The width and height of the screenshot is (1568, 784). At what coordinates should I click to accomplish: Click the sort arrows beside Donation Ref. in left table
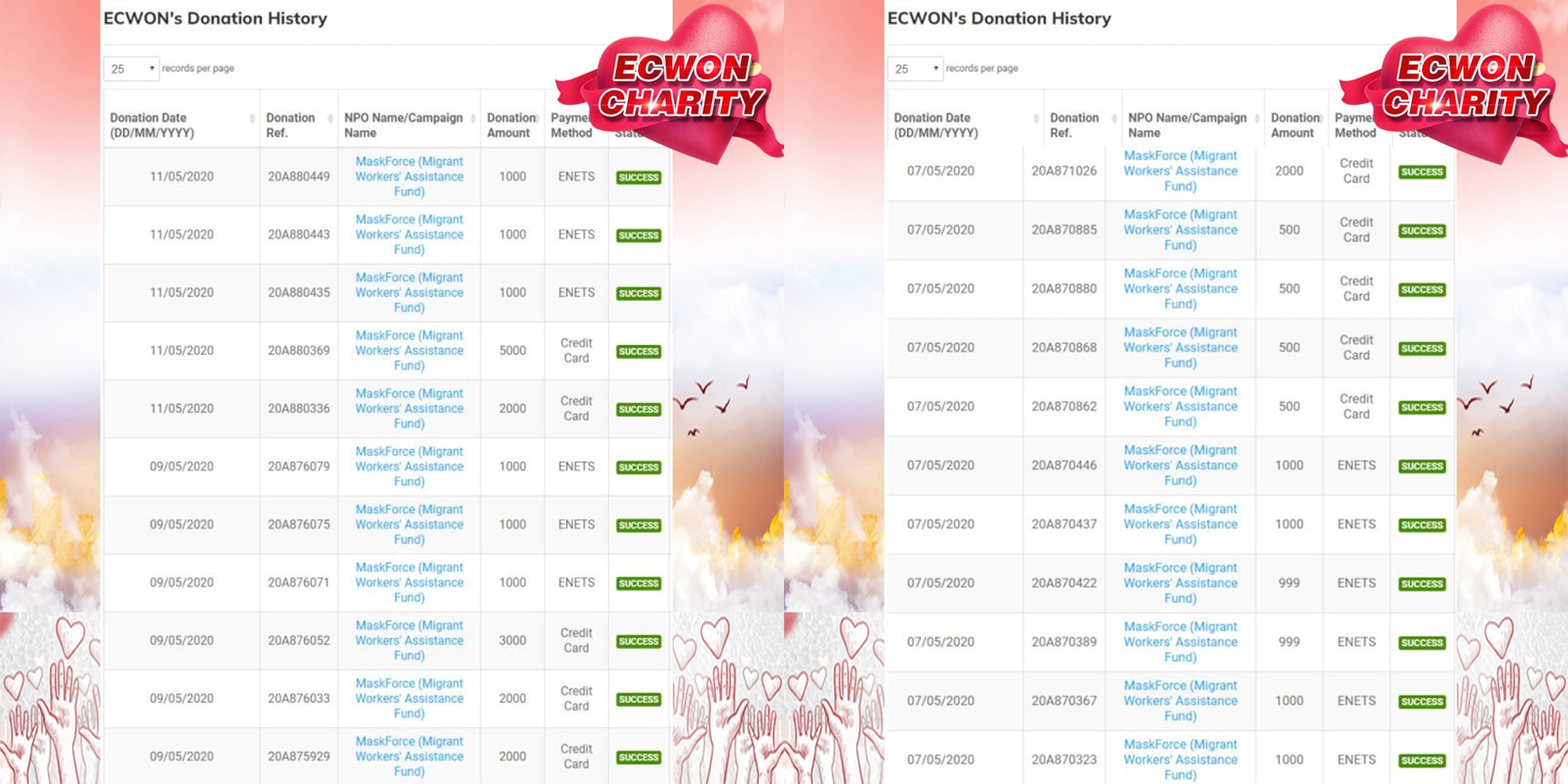coord(330,118)
